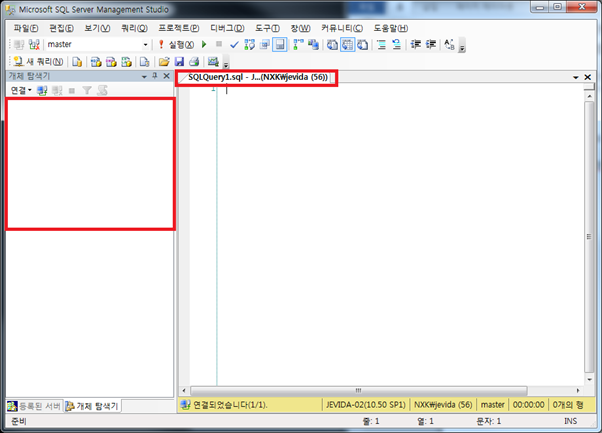Open the 파일(F) menu
This screenshot has height=433, width=602.
[26, 28]
